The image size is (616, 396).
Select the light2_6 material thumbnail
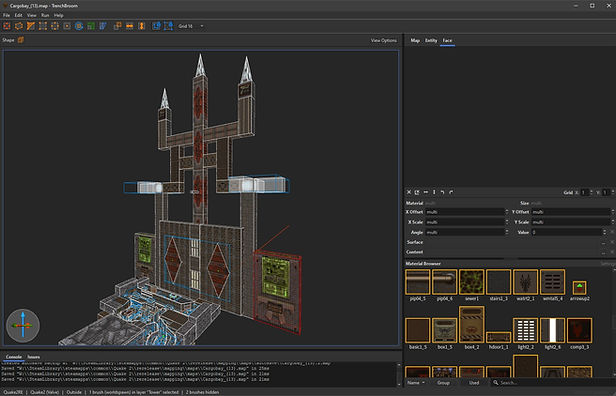click(552, 330)
